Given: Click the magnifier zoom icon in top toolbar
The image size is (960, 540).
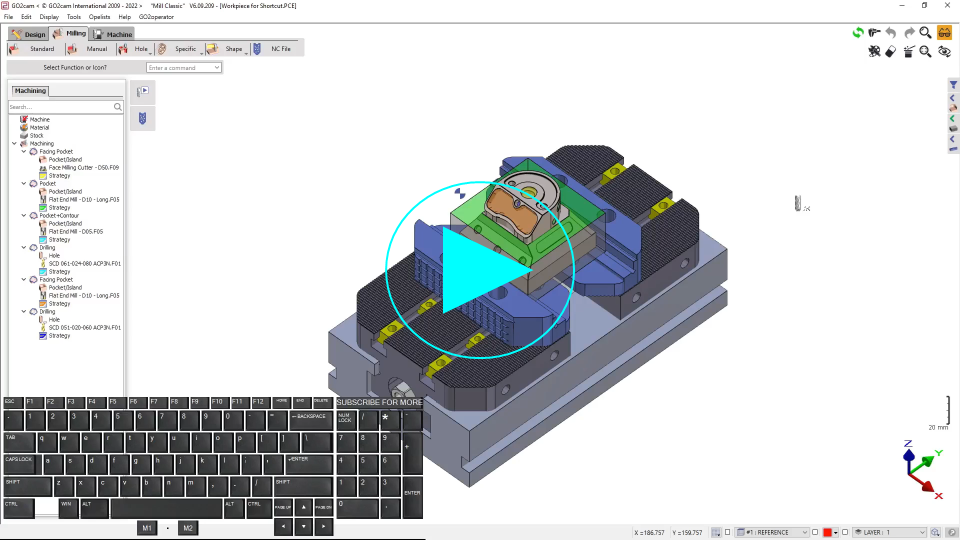Looking at the screenshot, I should (926, 33).
